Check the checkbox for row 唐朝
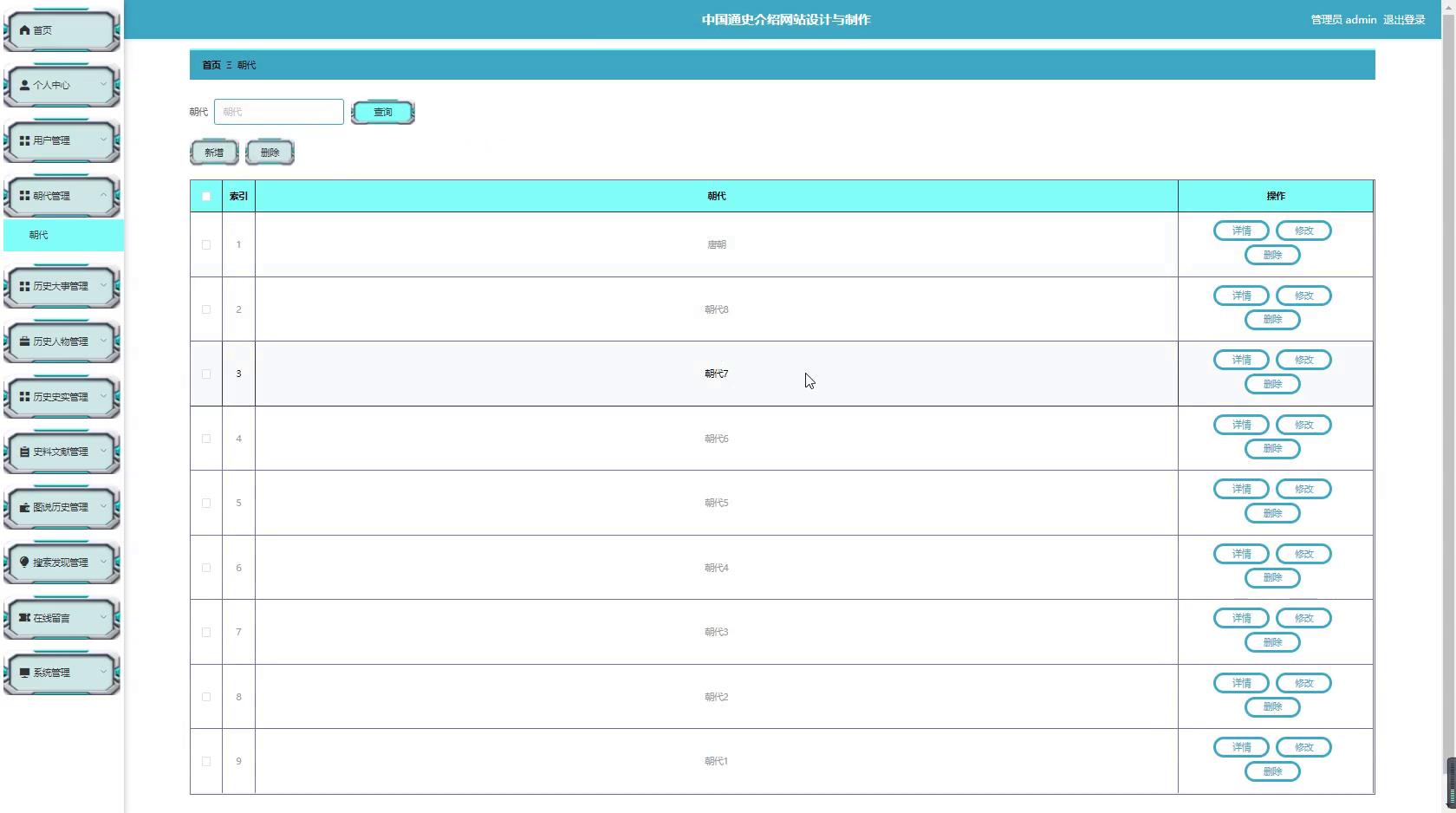 206,244
